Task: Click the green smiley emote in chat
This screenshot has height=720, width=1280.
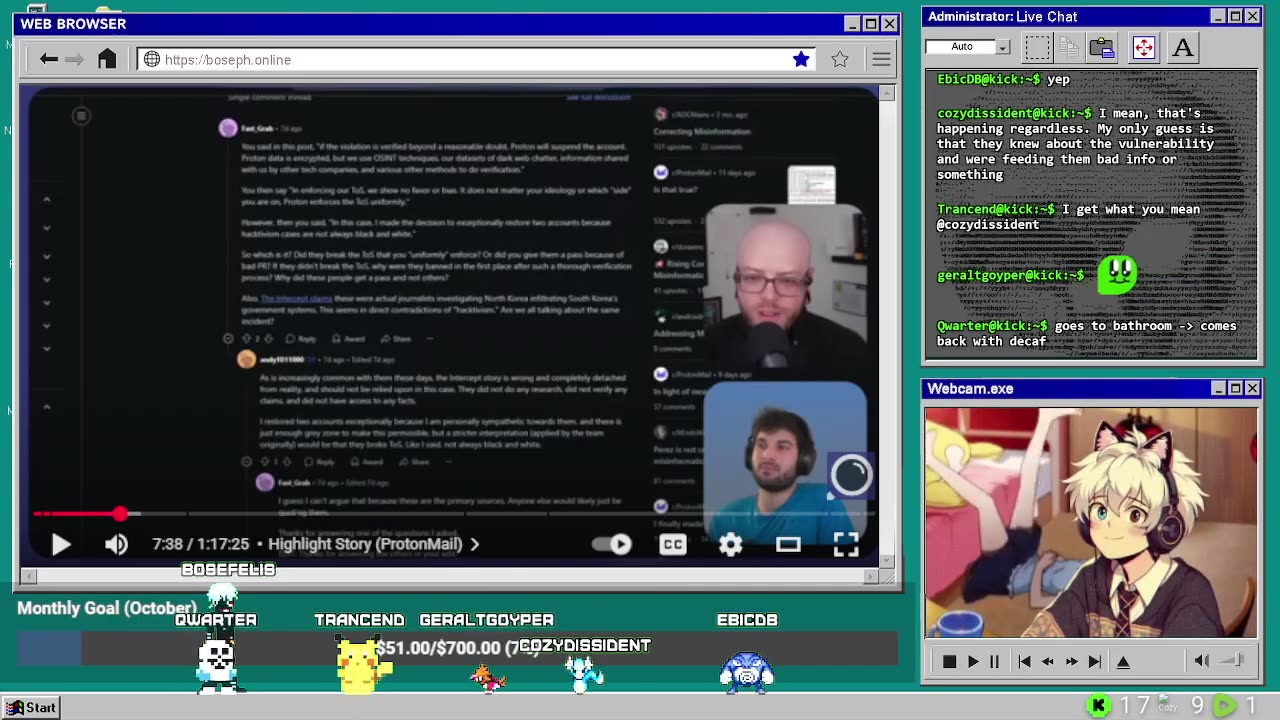Action: pos(1117,274)
